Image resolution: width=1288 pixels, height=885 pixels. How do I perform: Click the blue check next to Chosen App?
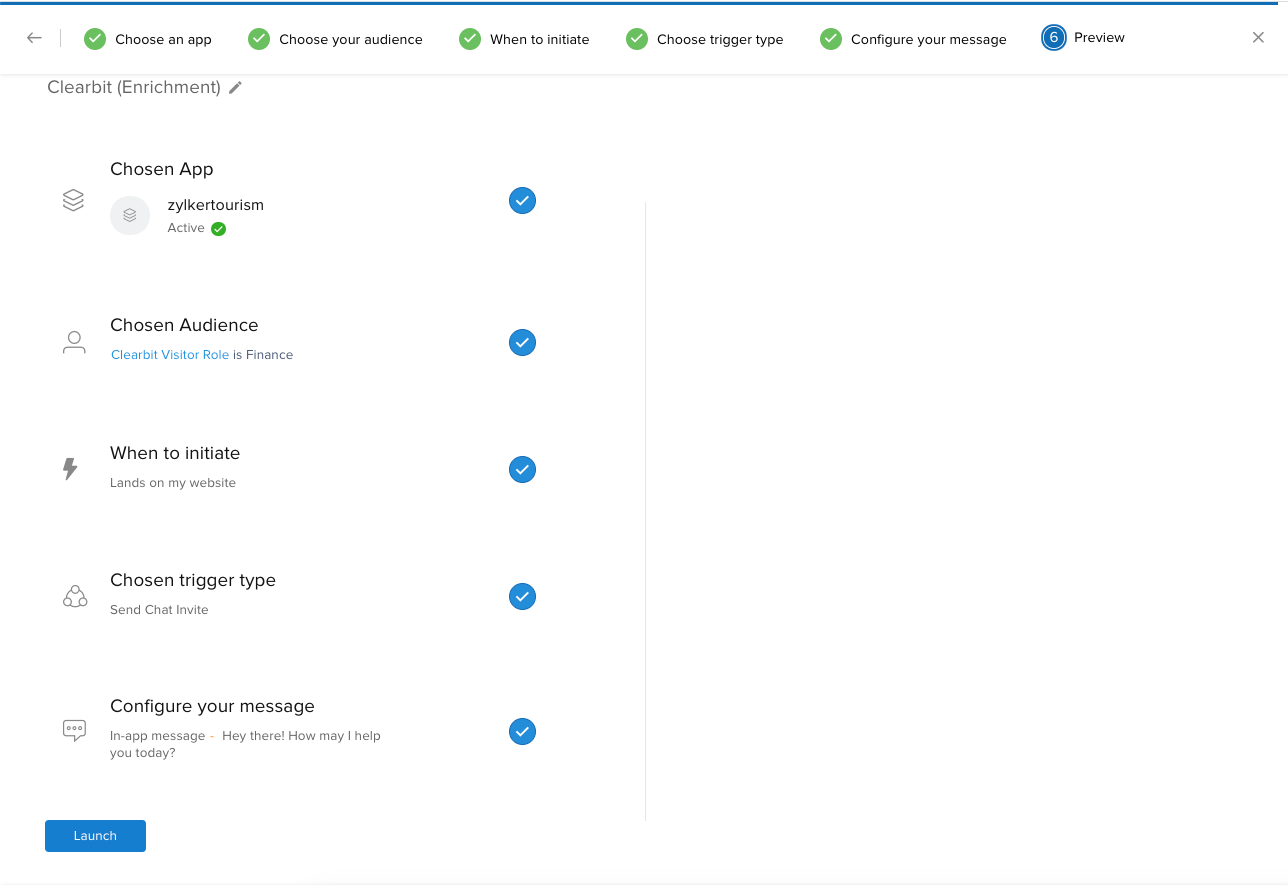point(522,201)
